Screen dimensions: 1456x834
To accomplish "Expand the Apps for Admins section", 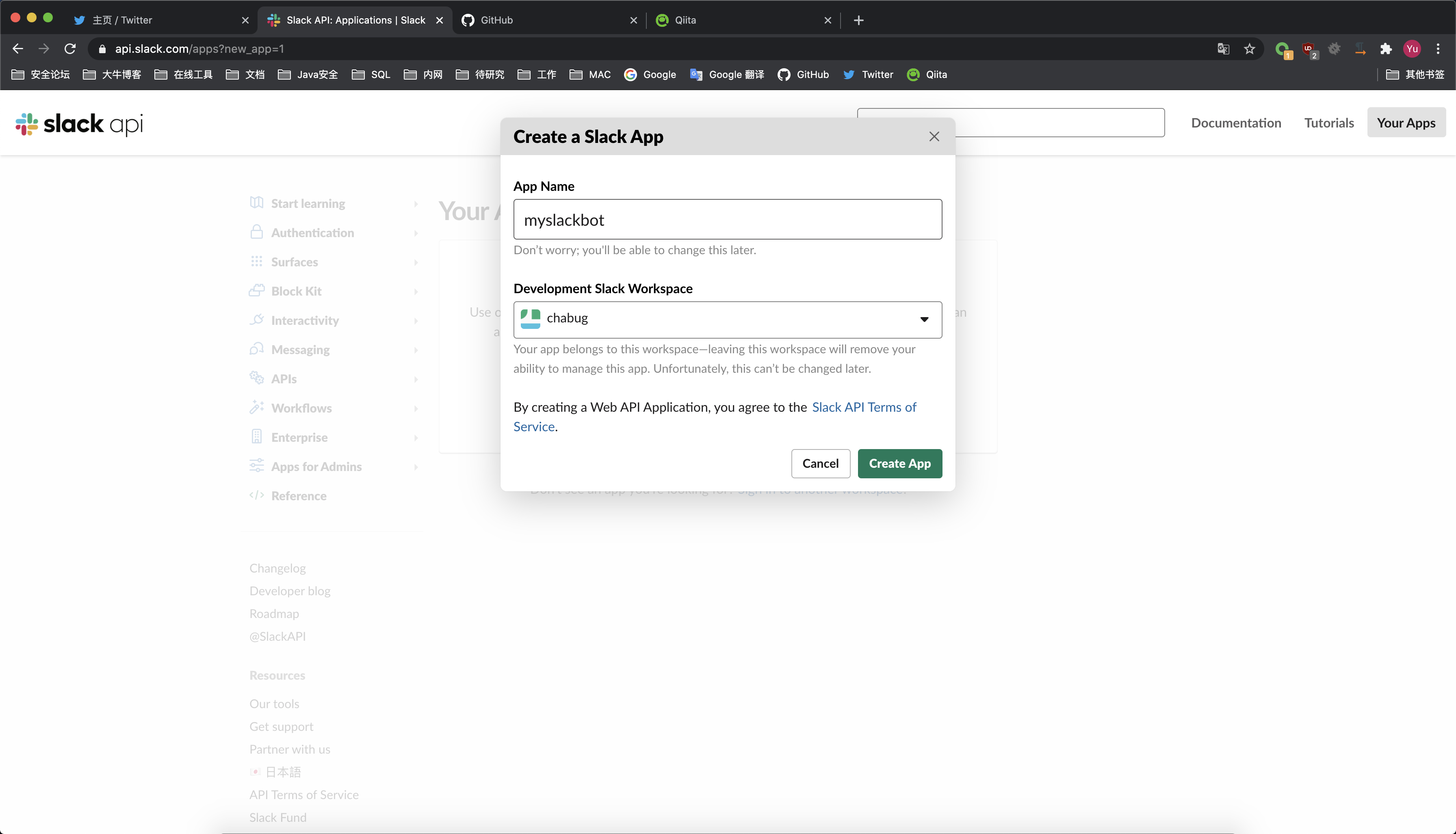I will point(334,466).
